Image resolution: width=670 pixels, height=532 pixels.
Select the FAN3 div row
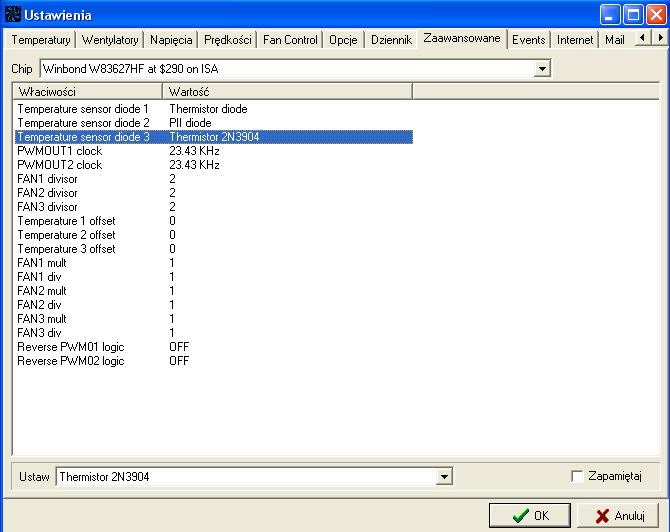pyautogui.click(x=214, y=333)
